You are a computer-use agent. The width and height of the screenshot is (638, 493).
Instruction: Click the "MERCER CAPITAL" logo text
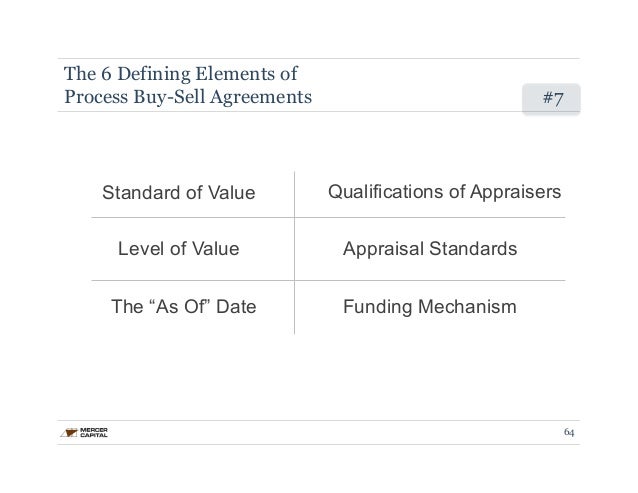click(x=94, y=432)
